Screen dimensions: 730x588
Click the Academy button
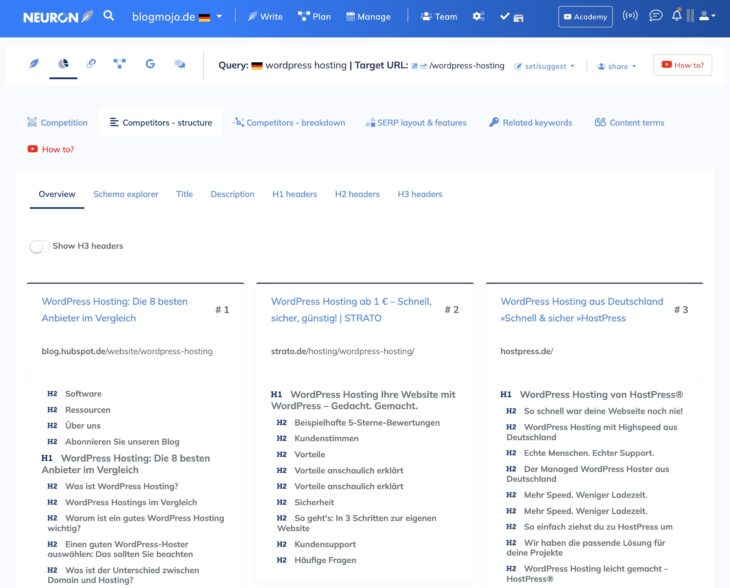[585, 17]
